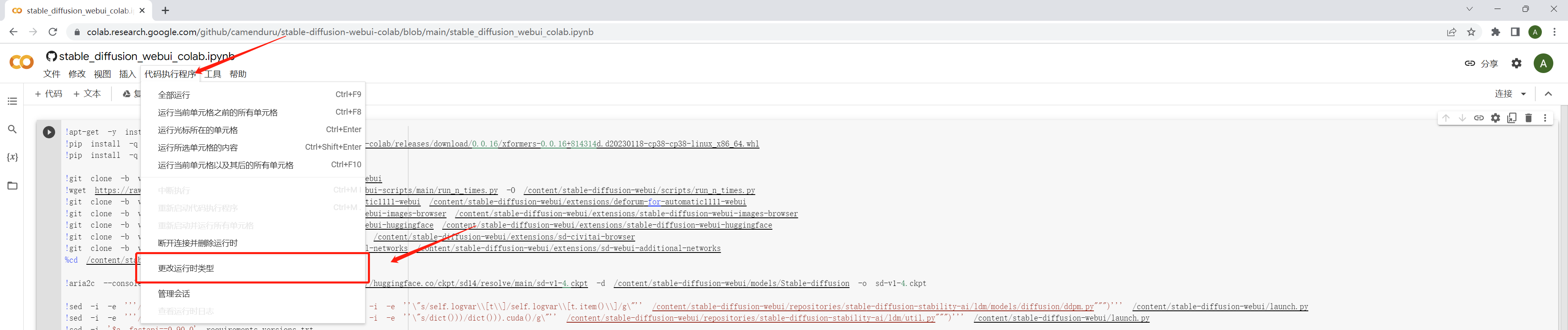1568x330 pixels.
Task: Collapse the header with chevron up
Action: pos(1548,93)
